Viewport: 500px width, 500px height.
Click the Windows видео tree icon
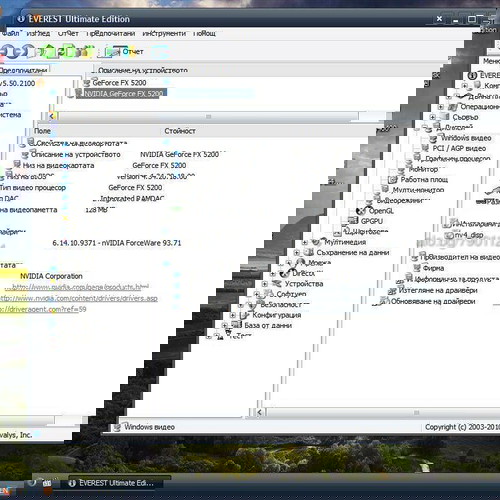[433, 138]
